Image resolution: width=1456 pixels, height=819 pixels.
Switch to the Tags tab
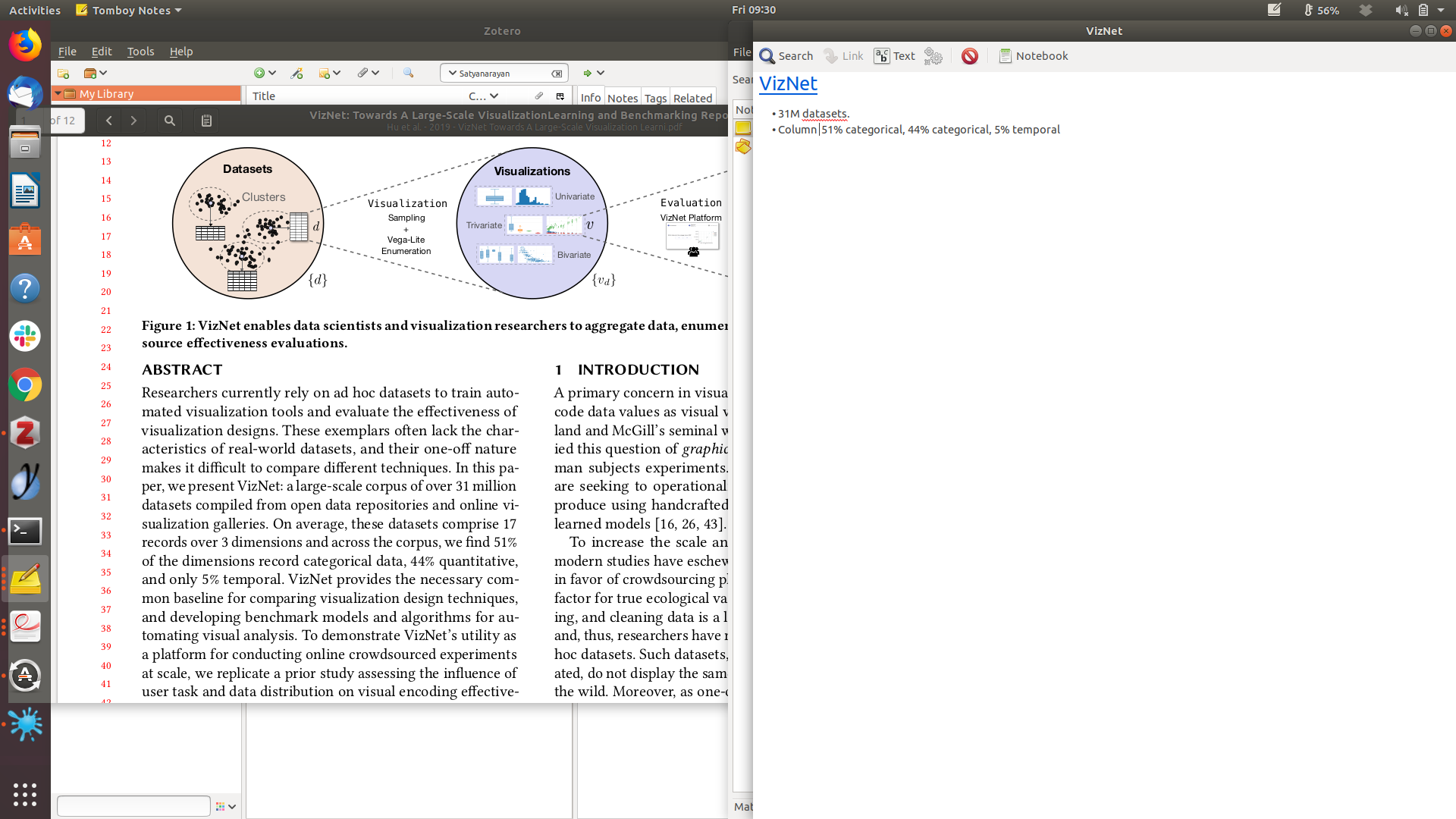pos(655,98)
